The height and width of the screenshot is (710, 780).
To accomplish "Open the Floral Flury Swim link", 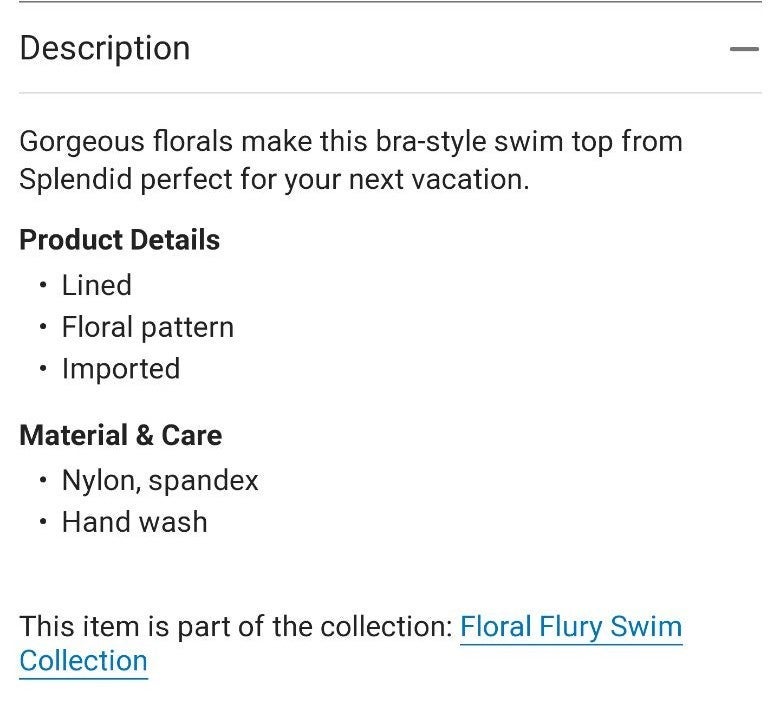I will tap(571, 626).
